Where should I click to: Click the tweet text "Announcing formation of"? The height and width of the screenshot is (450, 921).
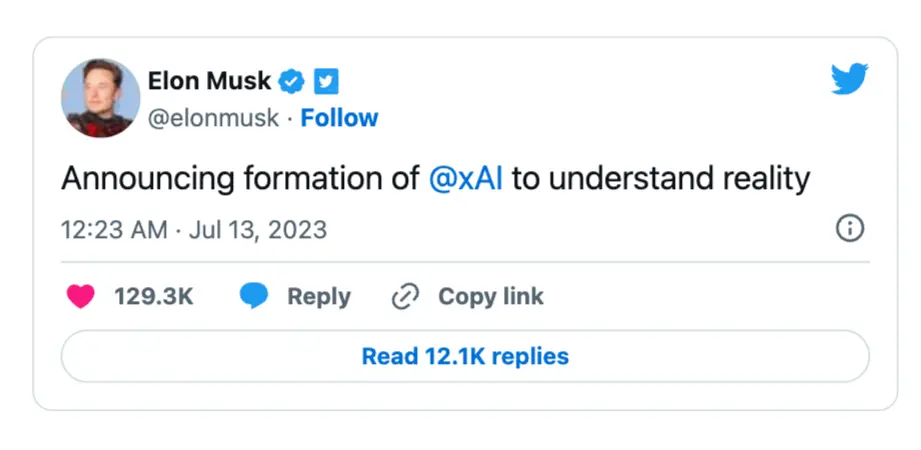point(240,179)
